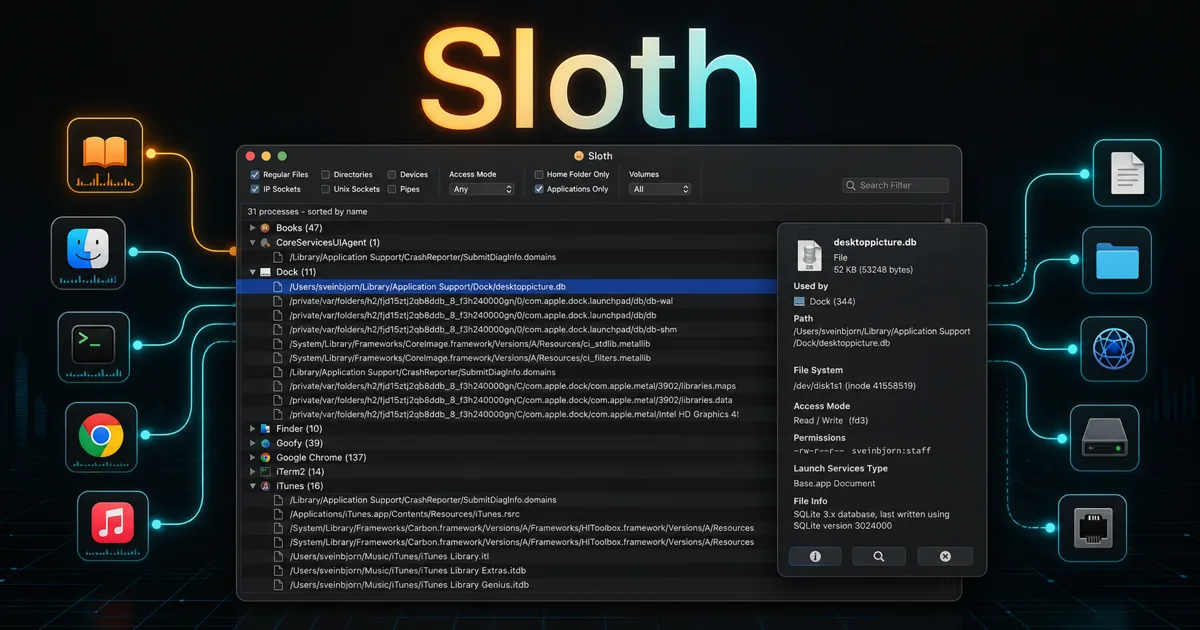Expand the Books (47) disclosure triangle

click(252, 228)
